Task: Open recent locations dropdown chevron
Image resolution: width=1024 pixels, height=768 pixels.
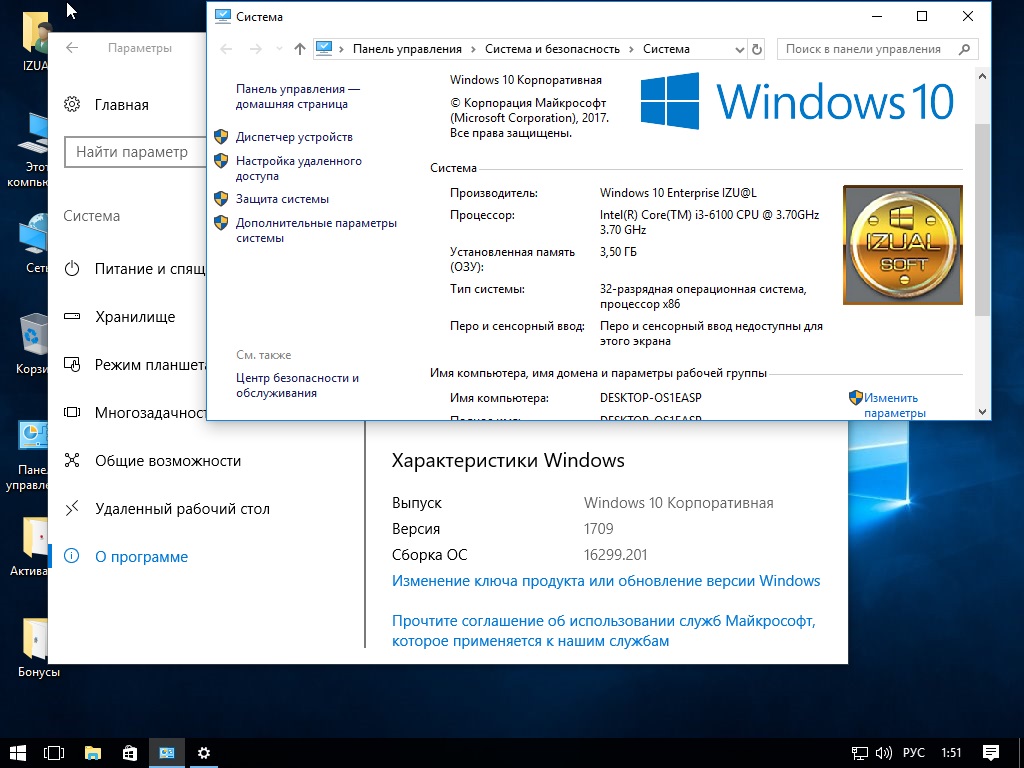Action: click(x=280, y=49)
